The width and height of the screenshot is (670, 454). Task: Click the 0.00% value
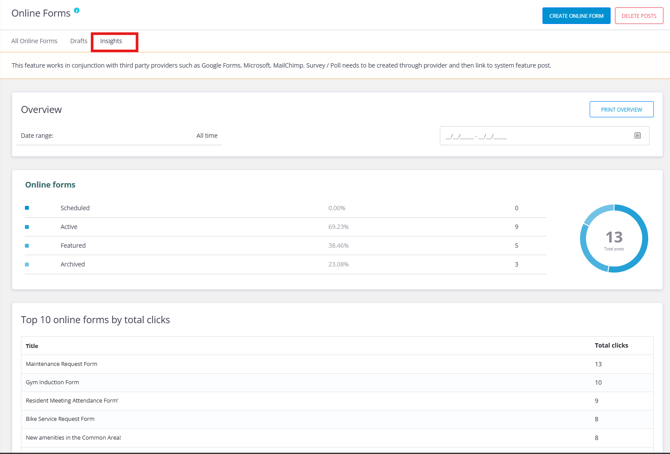[337, 208]
